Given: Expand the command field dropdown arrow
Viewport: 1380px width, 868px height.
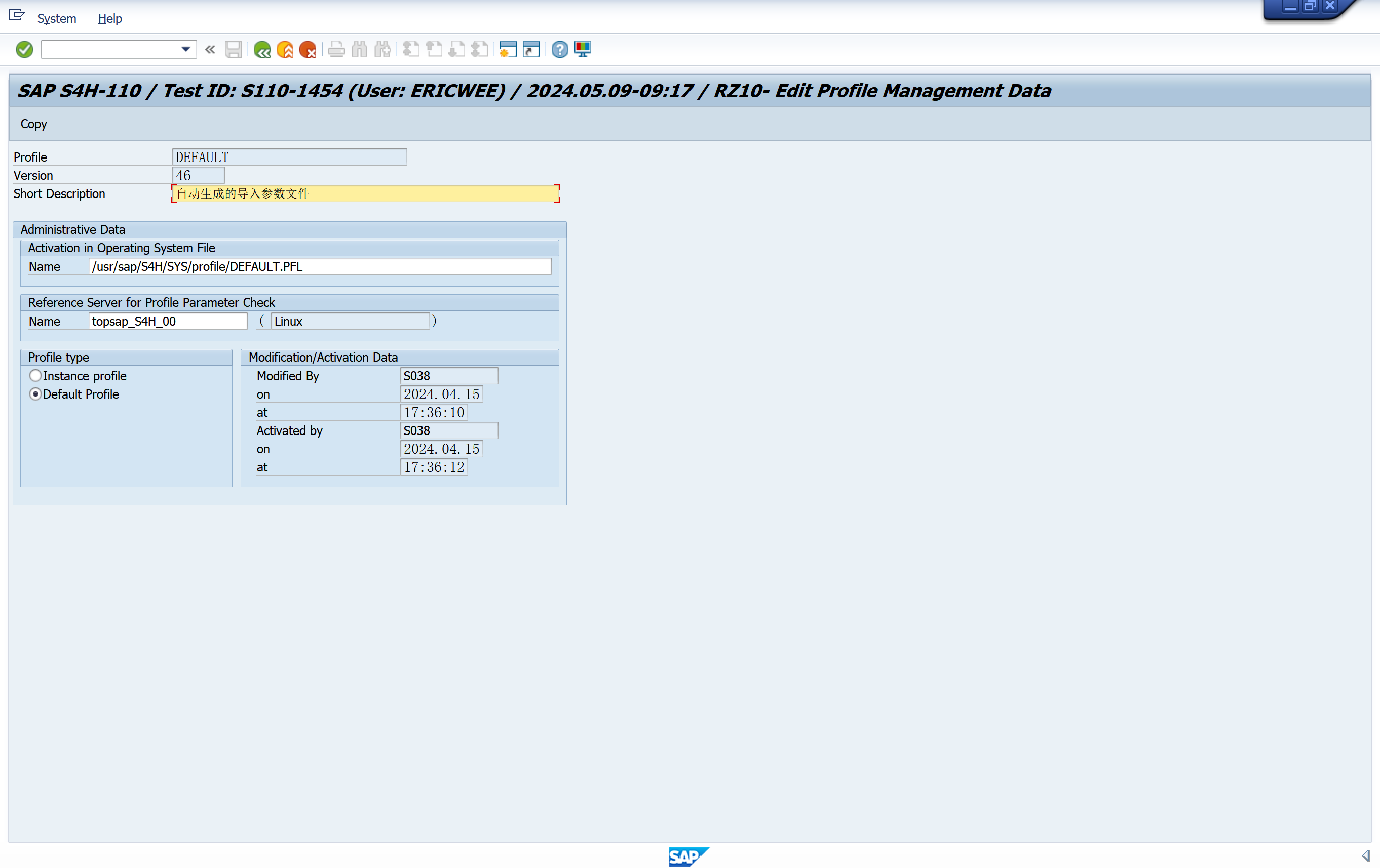Looking at the screenshot, I should click(185, 49).
